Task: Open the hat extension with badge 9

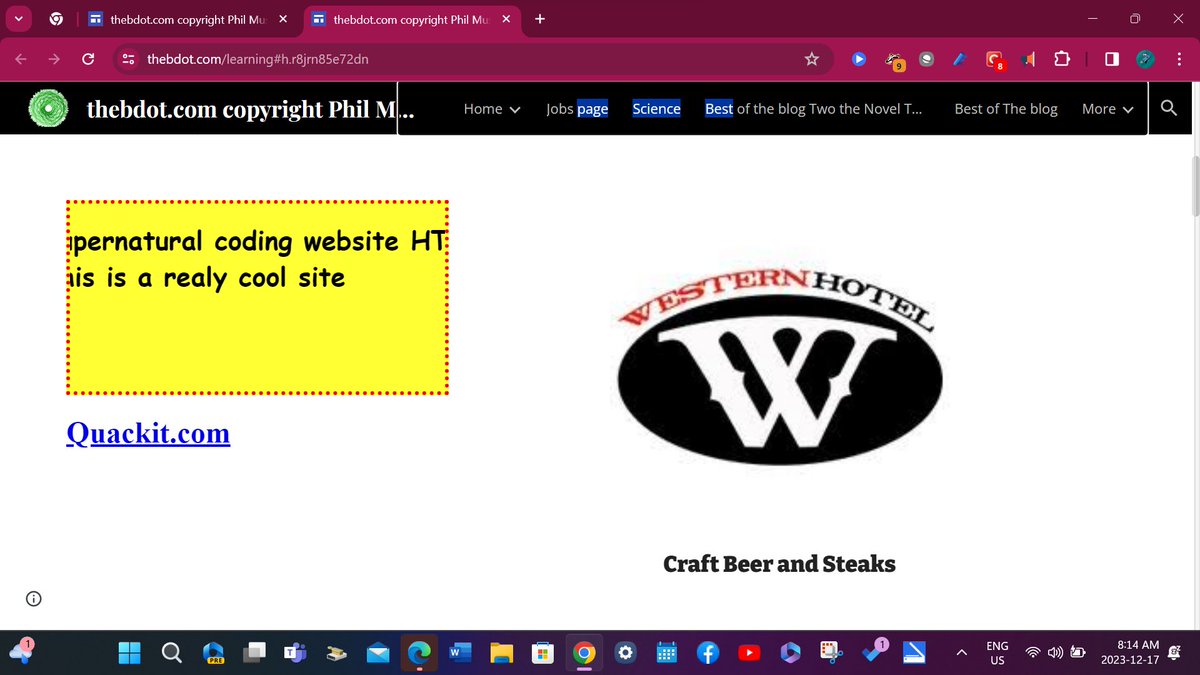Action: pos(894,60)
